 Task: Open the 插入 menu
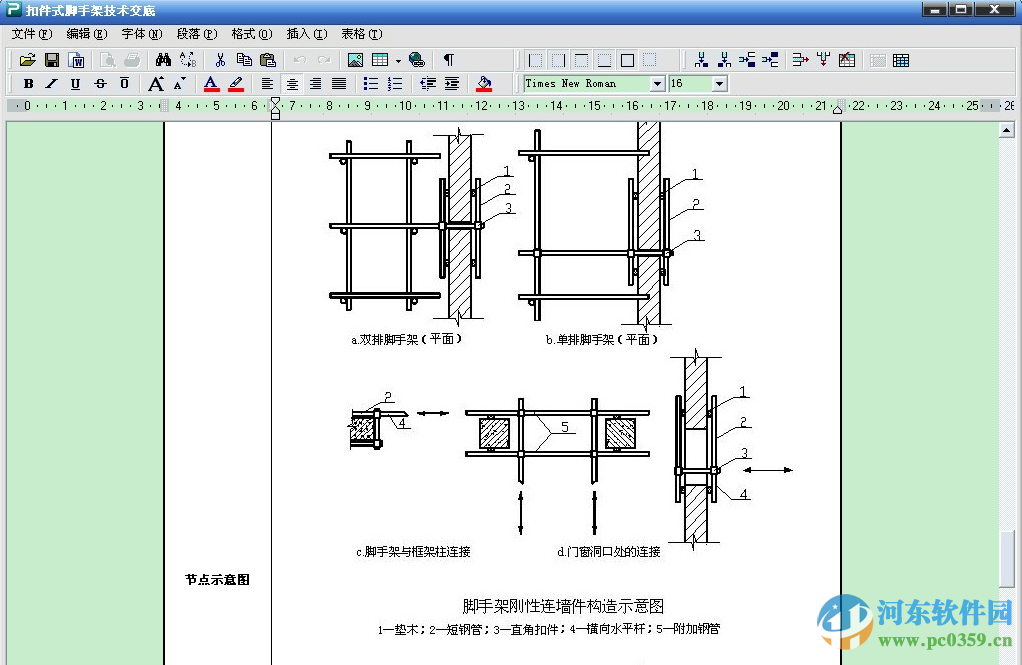(x=306, y=34)
